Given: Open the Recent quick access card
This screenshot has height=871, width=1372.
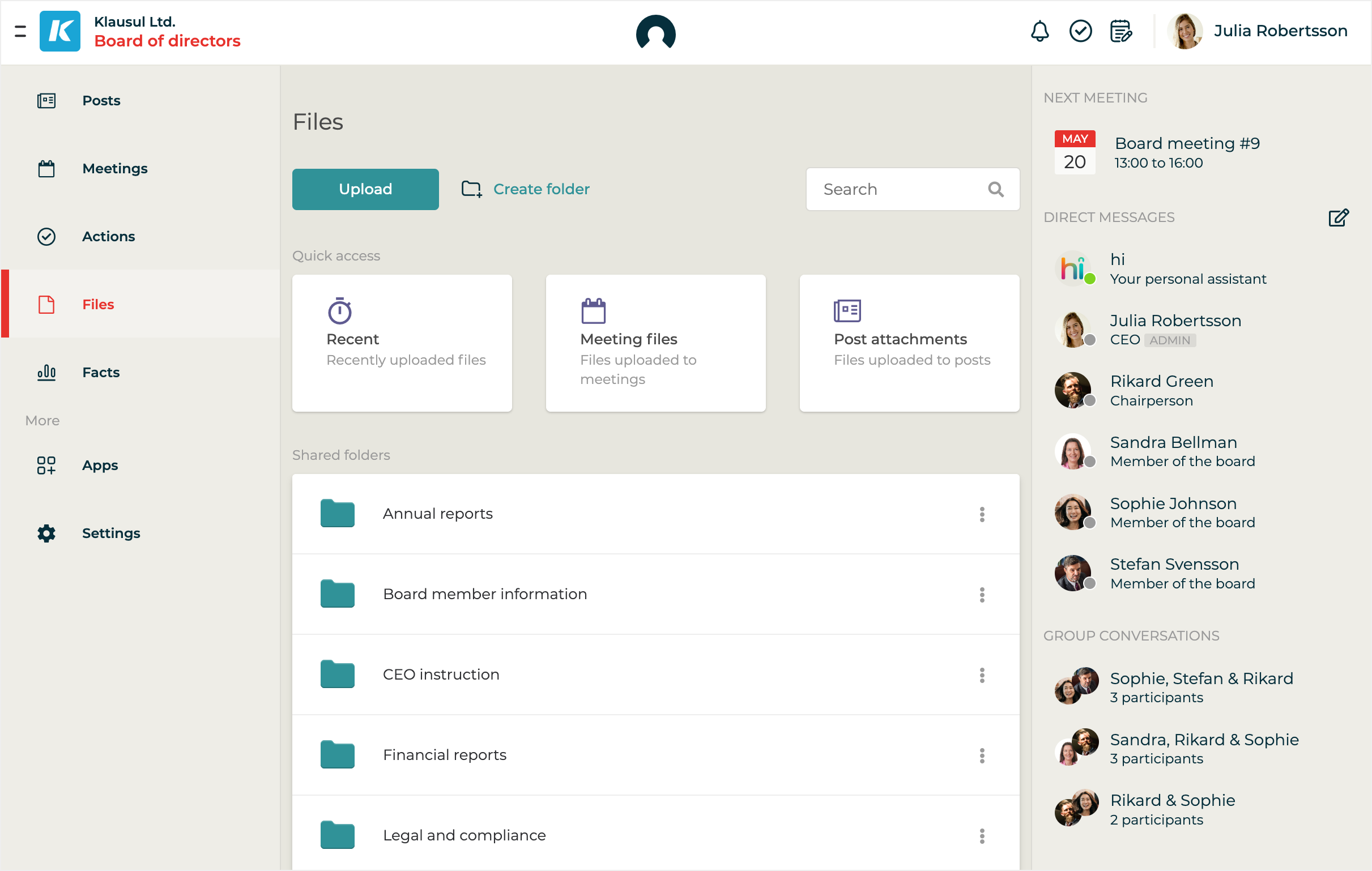Looking at the screenshot, I should [x=402, y=344].
